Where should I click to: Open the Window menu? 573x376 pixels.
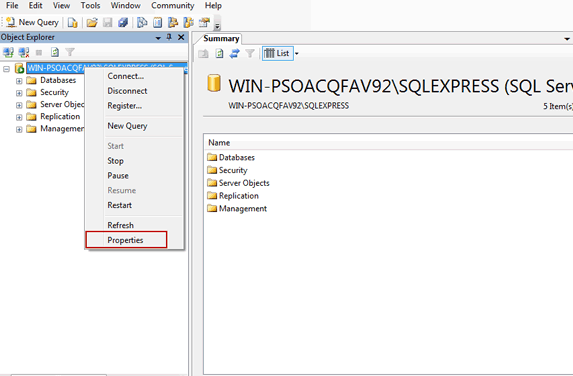pos(126,5)
